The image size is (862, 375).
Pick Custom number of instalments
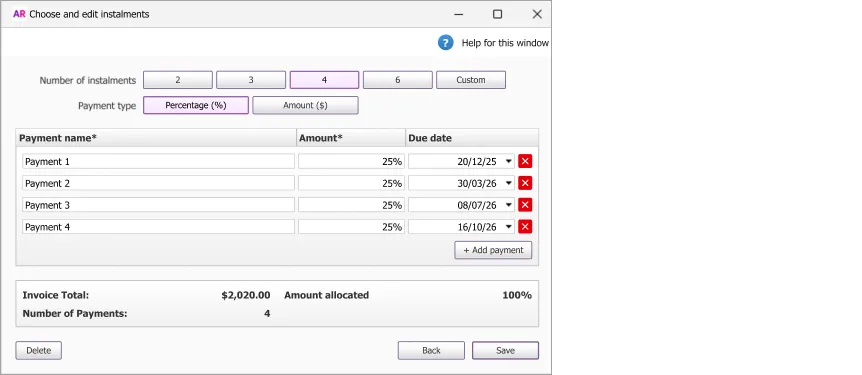click(x=471, y=80)
